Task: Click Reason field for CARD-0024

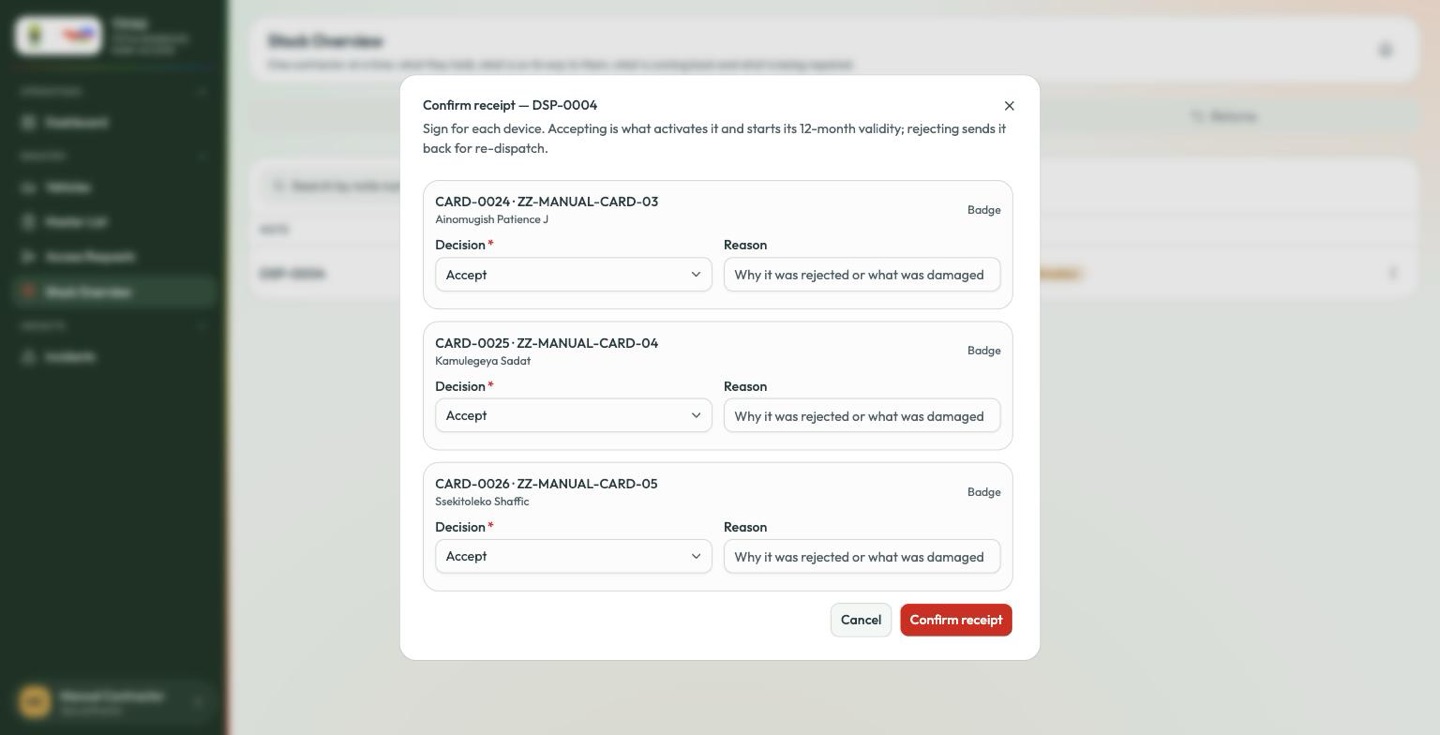Action: click(862, 274)
